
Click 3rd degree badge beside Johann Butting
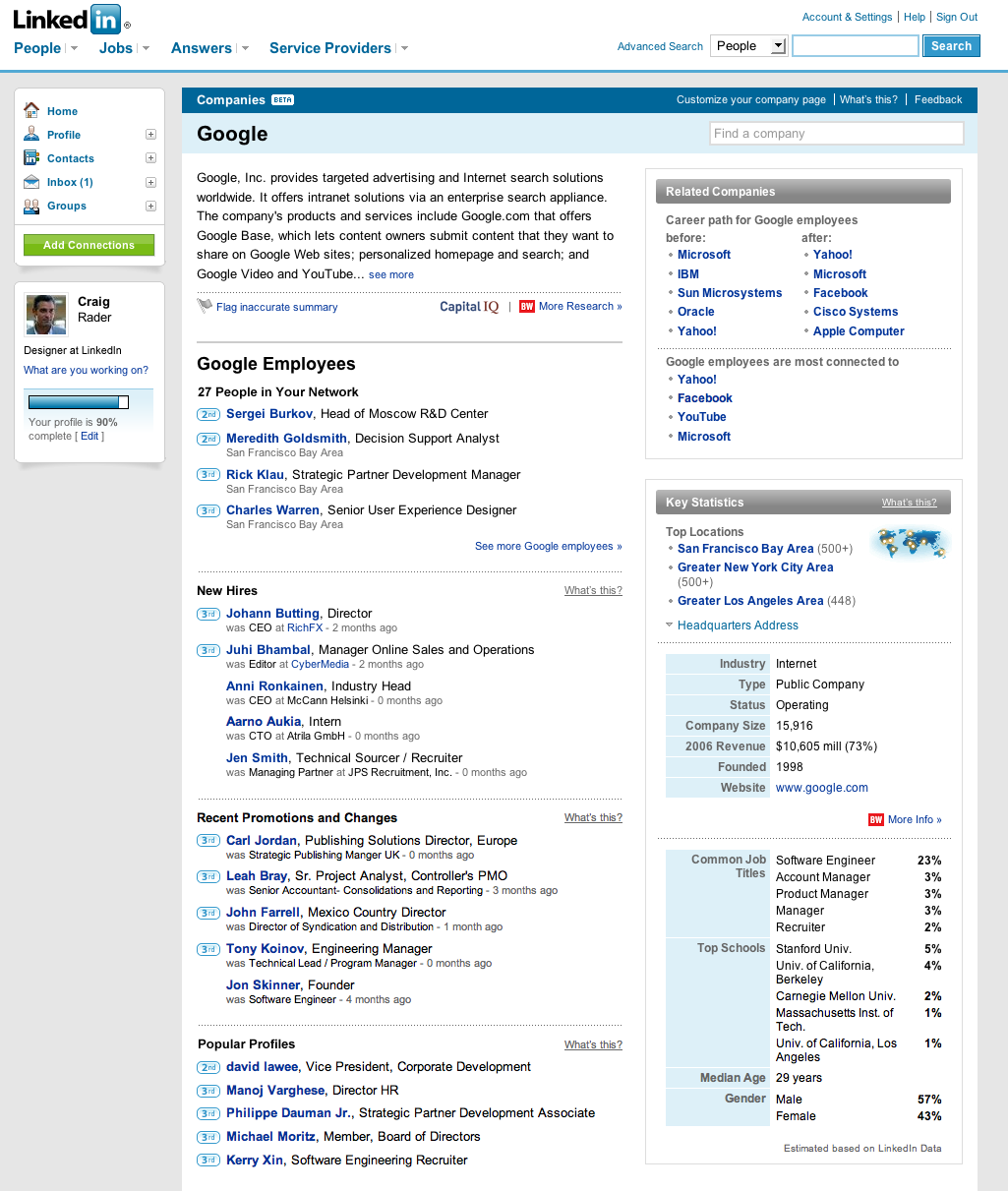click(208, 614)
